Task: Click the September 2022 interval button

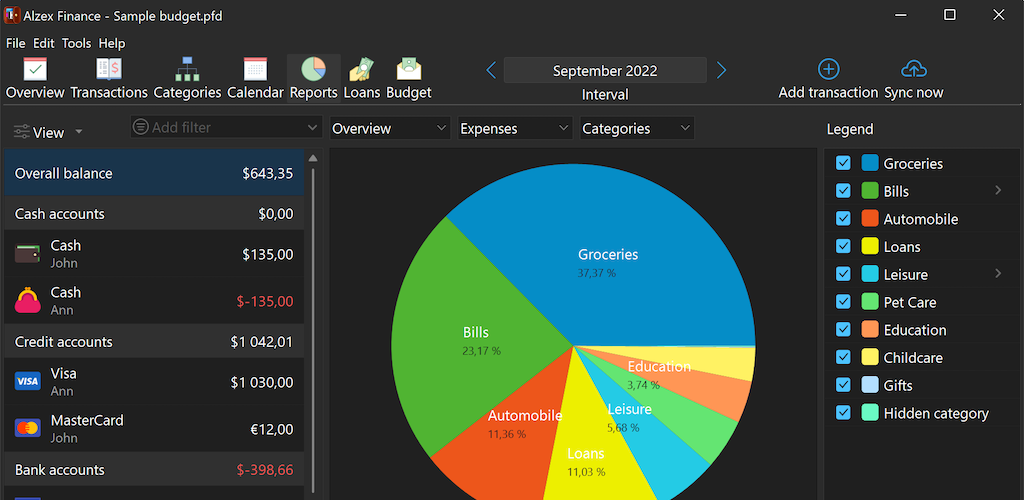Action: pyautogui.click(x=605, y=71)
